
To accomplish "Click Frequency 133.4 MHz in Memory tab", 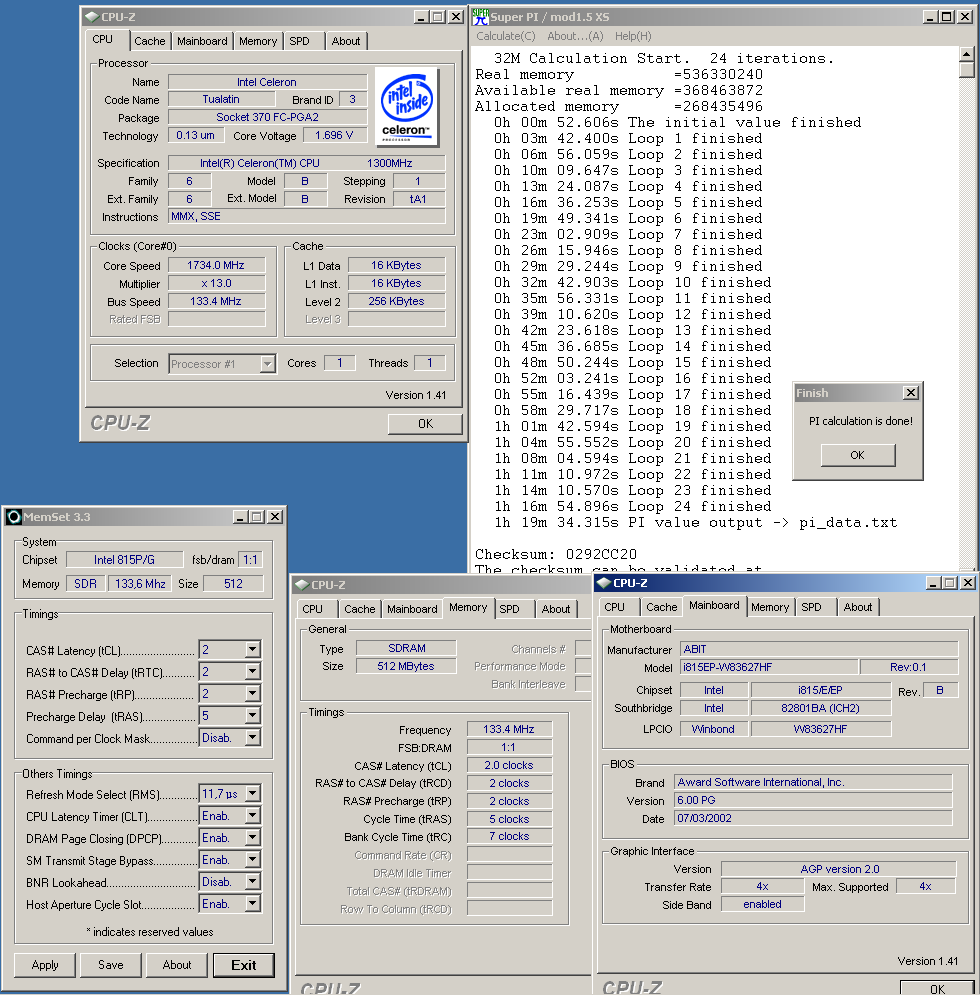I will pyautogui.click(x=509, y=729).
